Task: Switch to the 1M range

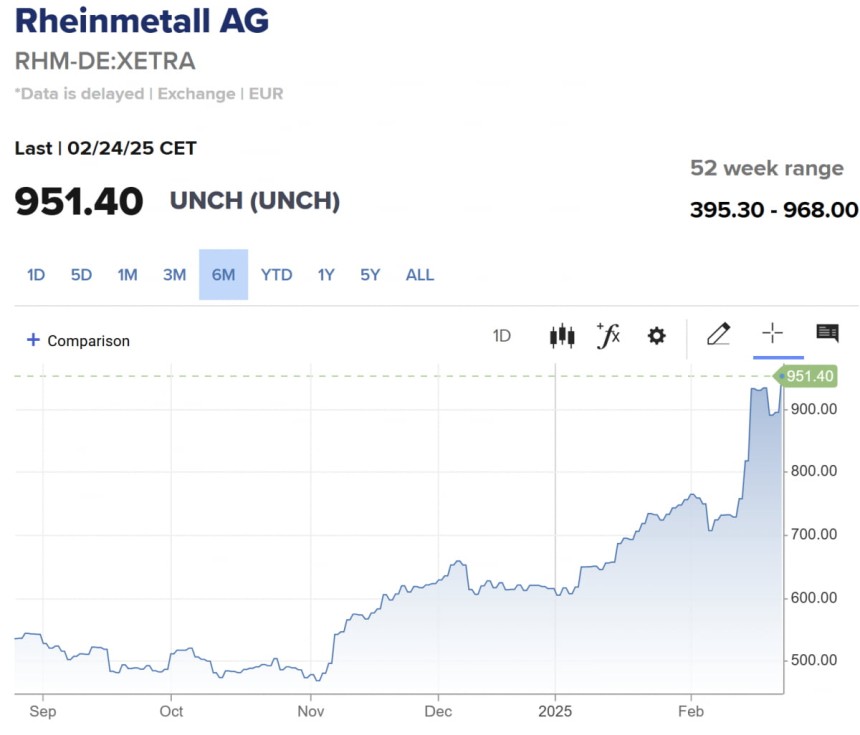Action: point(127,275)
